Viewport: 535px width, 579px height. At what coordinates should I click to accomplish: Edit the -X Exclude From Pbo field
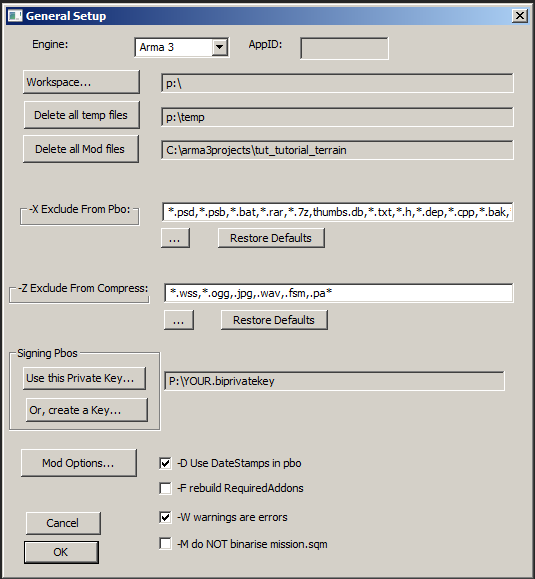pos(337,212)
